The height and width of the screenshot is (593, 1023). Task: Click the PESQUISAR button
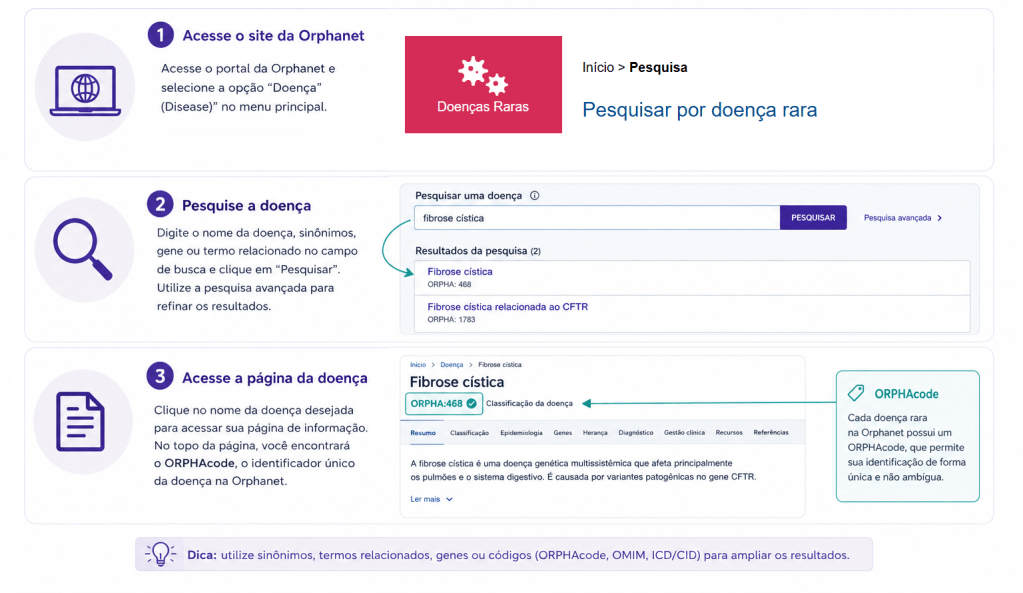point(813,218)
